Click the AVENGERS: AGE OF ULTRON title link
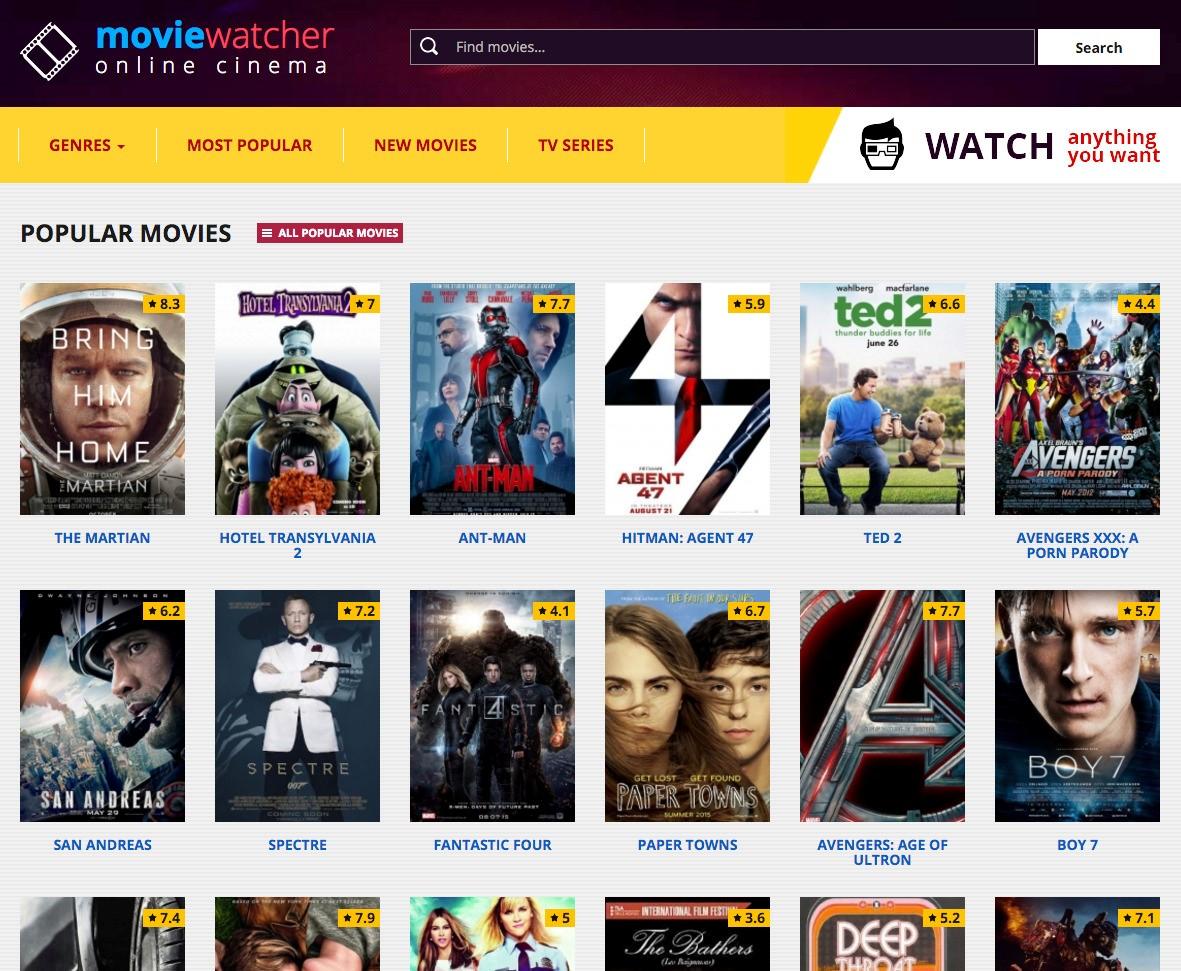 click(882, 853)
